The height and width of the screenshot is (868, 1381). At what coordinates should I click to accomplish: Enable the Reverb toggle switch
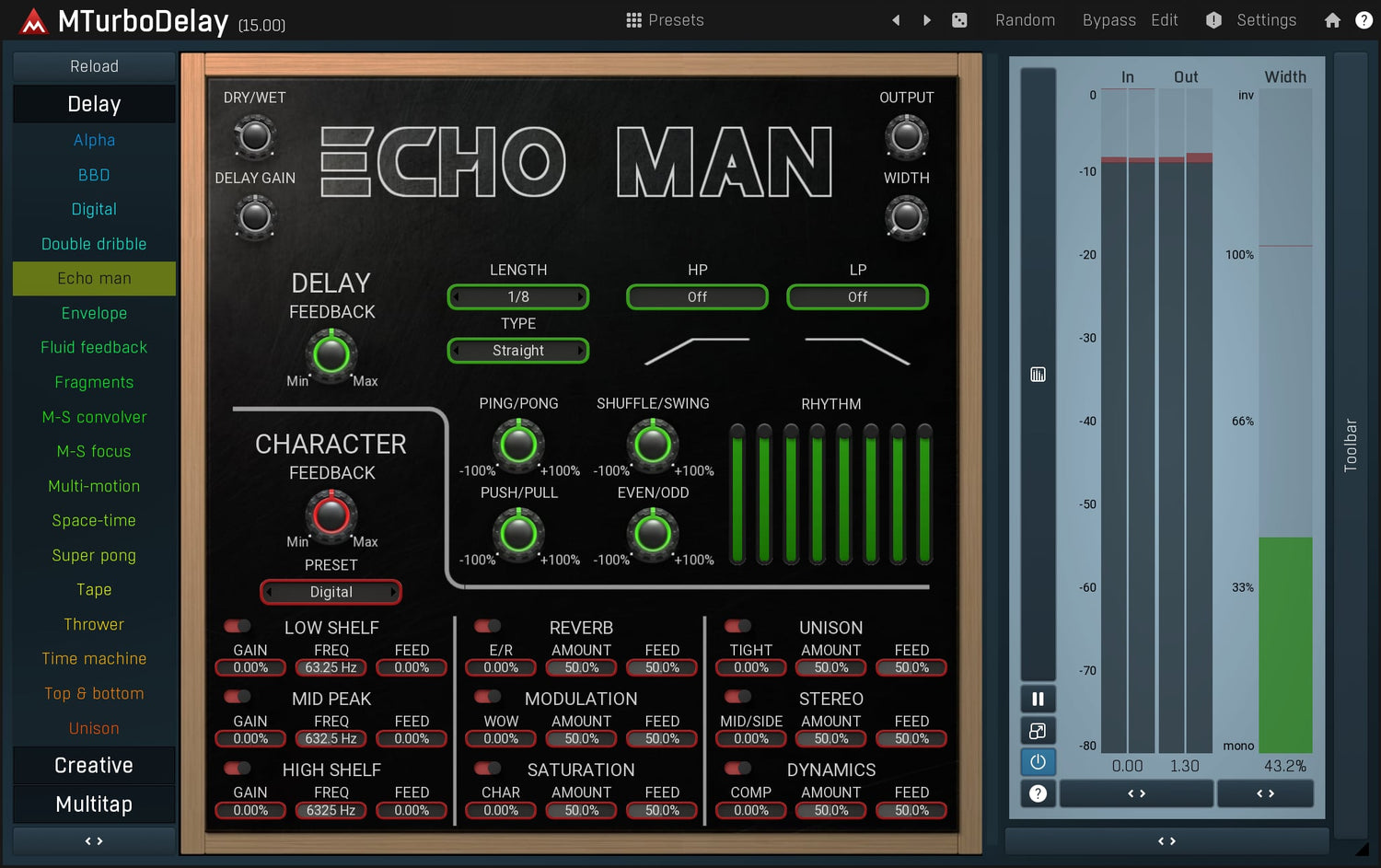point(487,627)
